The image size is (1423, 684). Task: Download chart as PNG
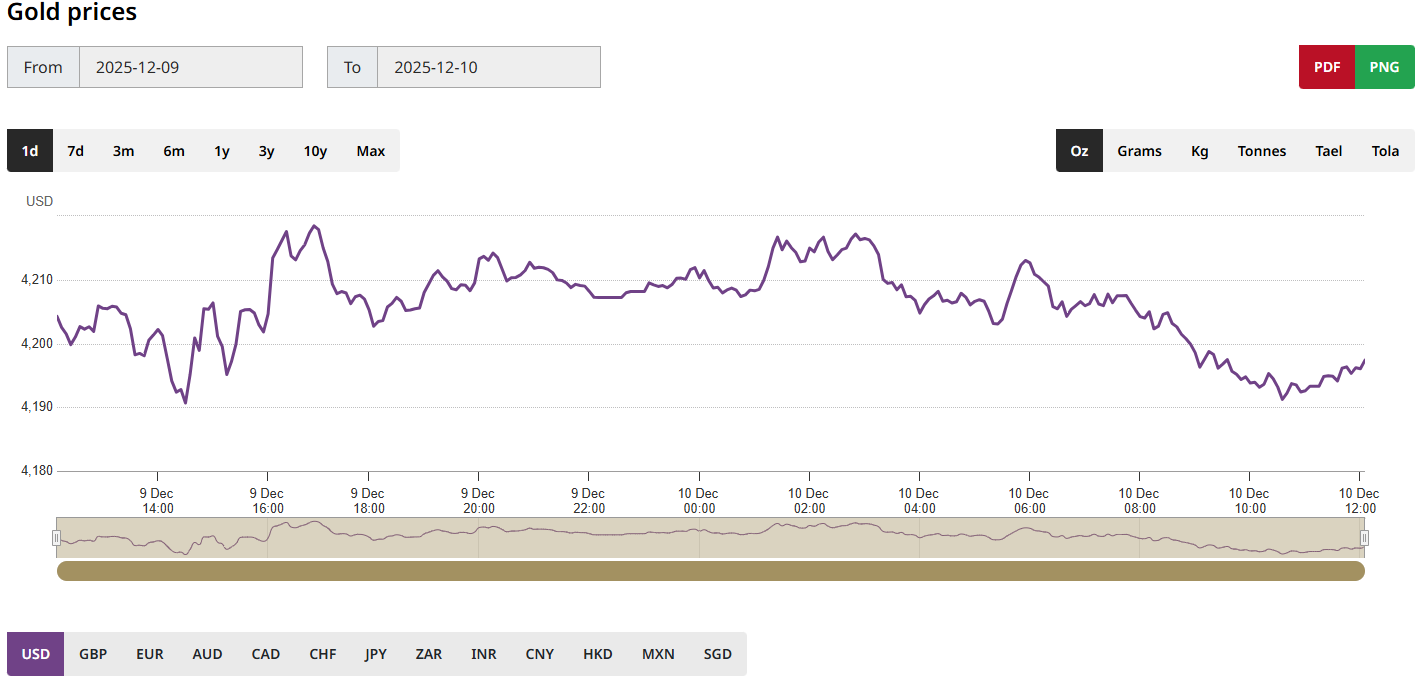coord(1384,67)
